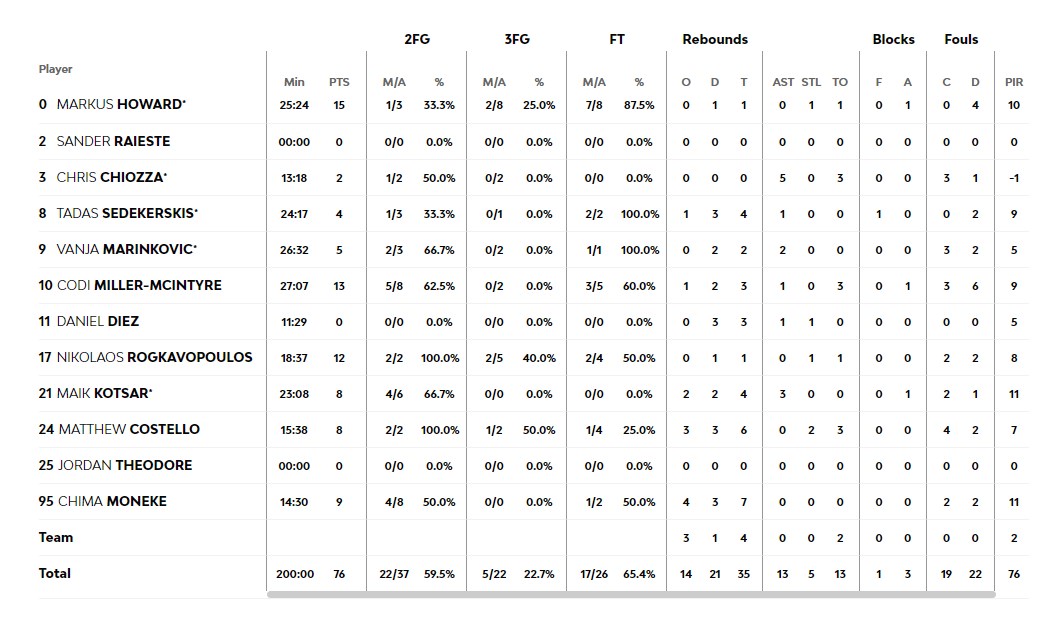The width and height of the screenshot is (1059, 619).
Task: Click the Min column header
Action: pyautogui.click(x=294, y=82)
